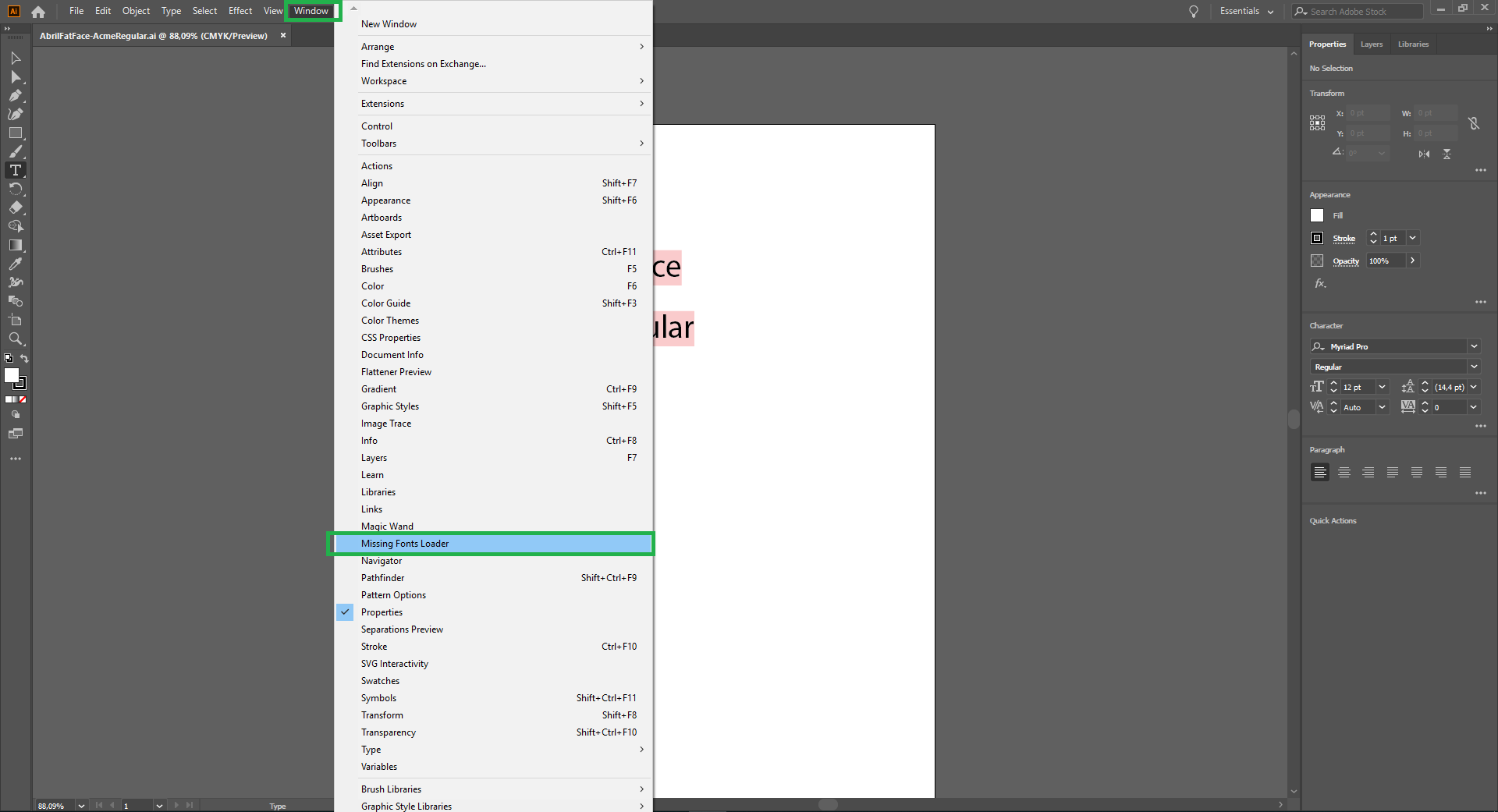Show more Appearance options

1480,302
